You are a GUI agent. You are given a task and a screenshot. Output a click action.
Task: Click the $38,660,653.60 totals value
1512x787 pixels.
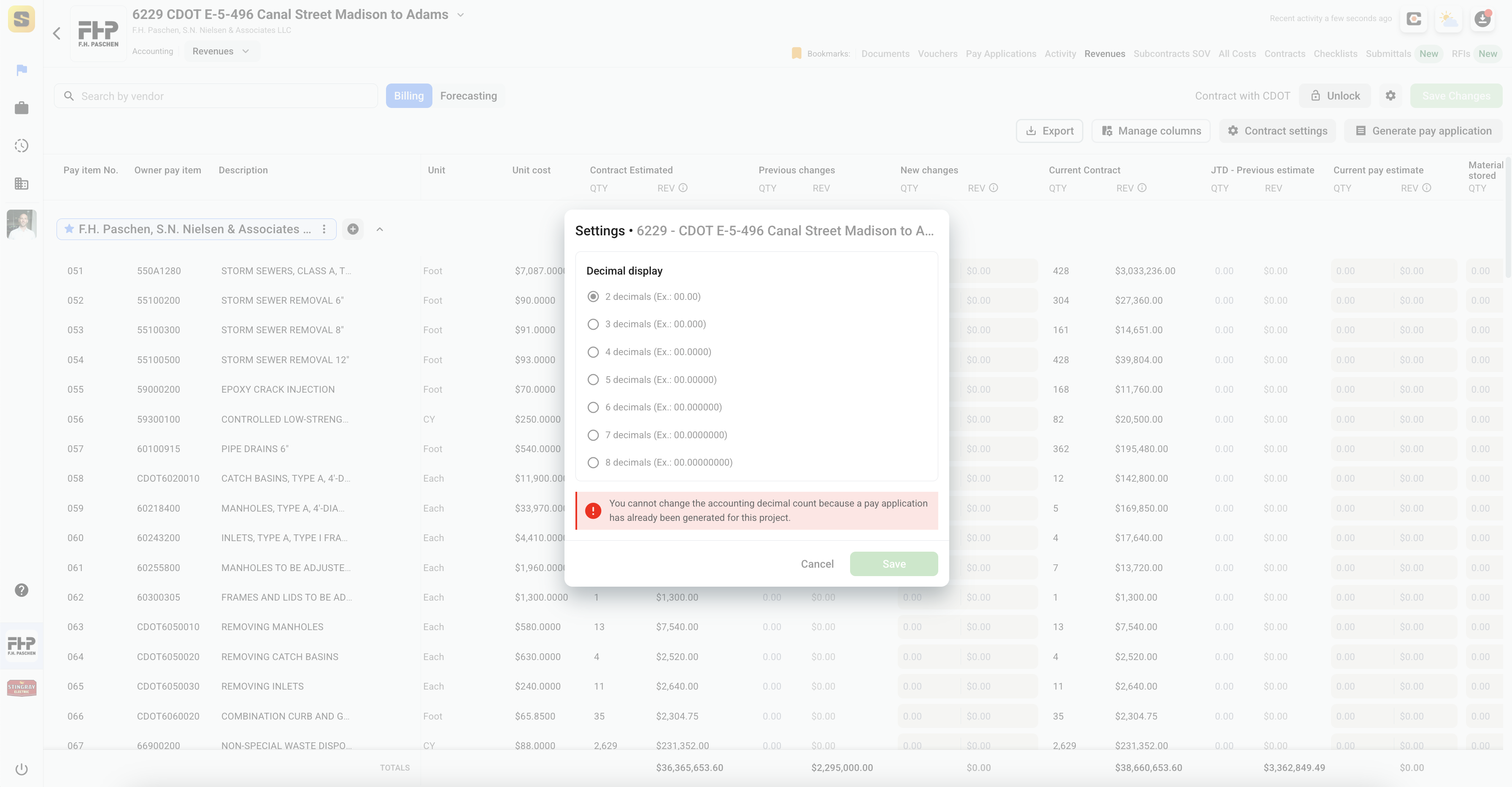click(x=1149, y=768)
